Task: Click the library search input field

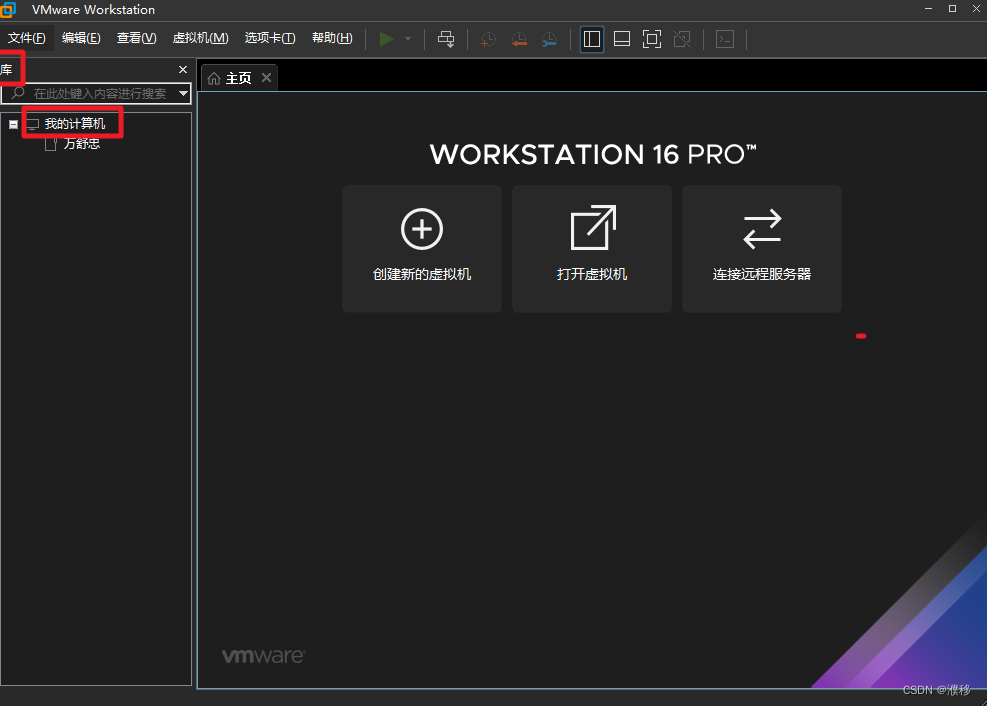Action: coord(96,94)
